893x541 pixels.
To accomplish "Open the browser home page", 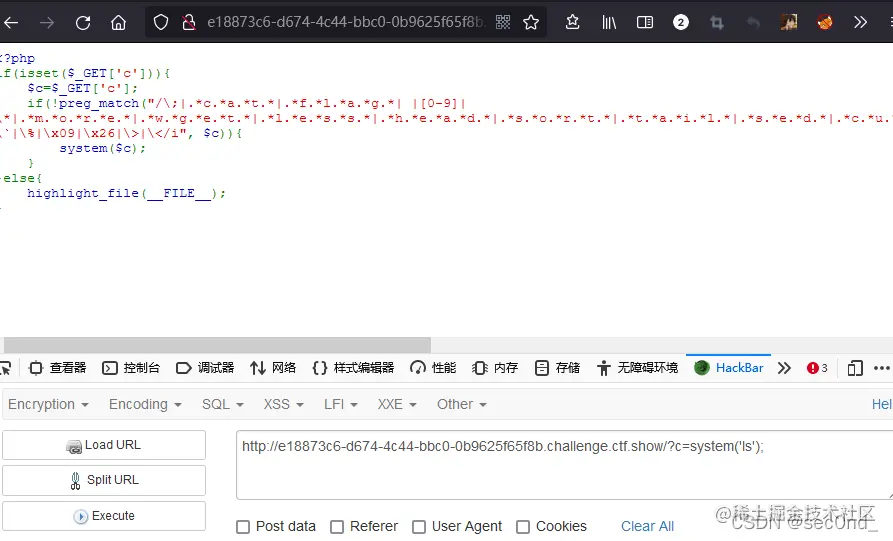I will pos(118,23).
